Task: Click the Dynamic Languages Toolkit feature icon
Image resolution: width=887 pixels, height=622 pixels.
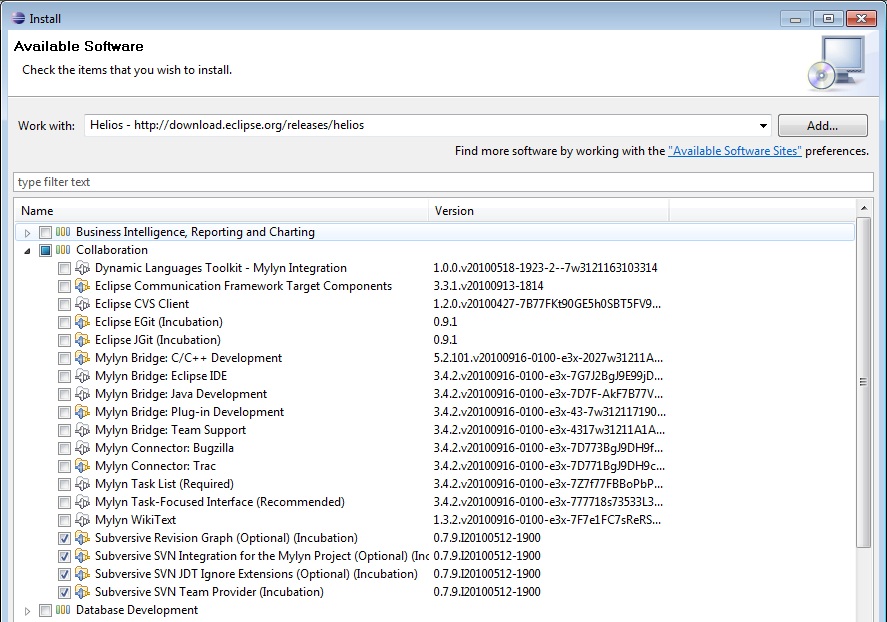Action: pos(82,268)
